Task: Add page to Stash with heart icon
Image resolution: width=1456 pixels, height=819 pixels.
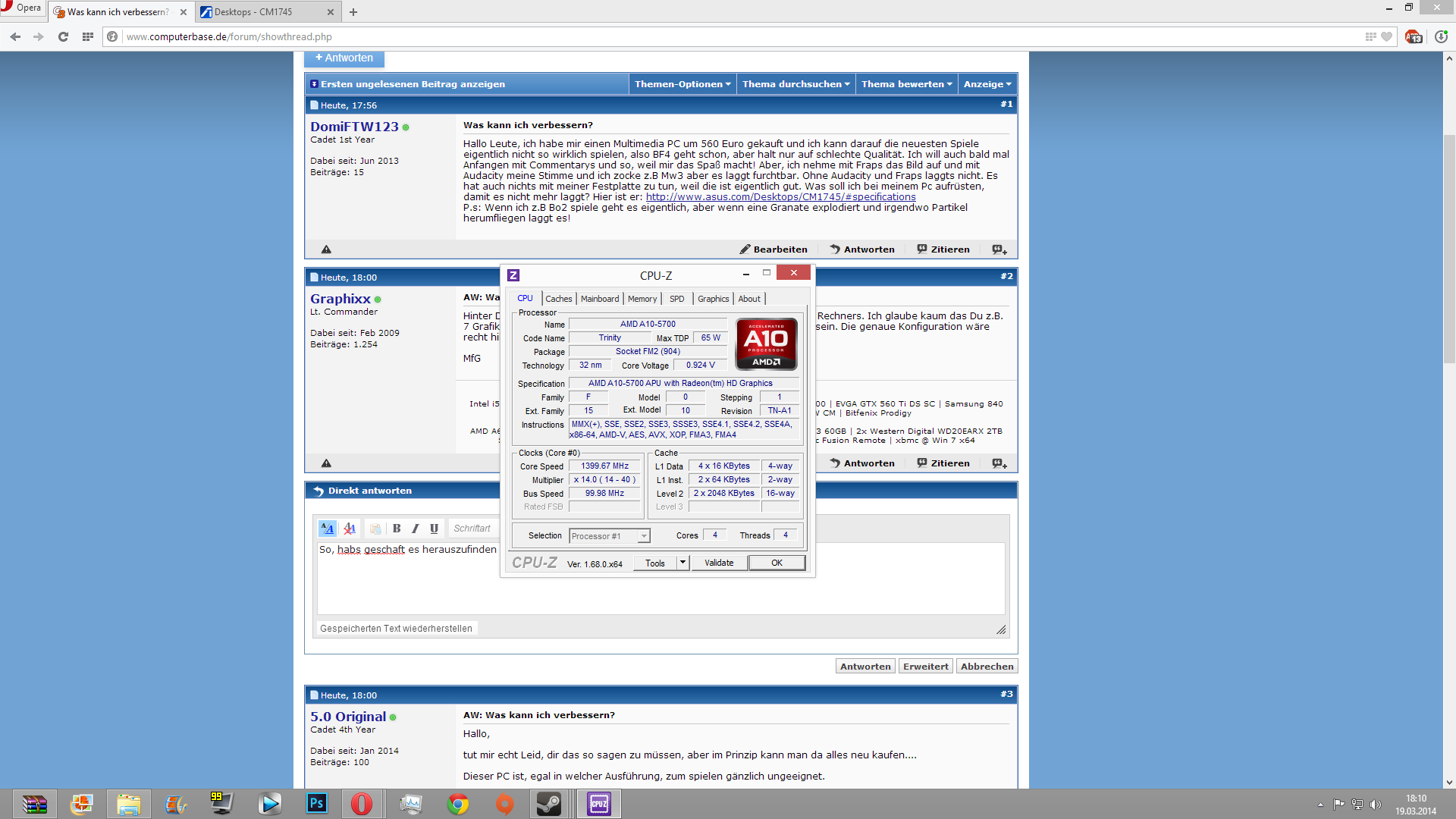Action: tap(1387, 36)
